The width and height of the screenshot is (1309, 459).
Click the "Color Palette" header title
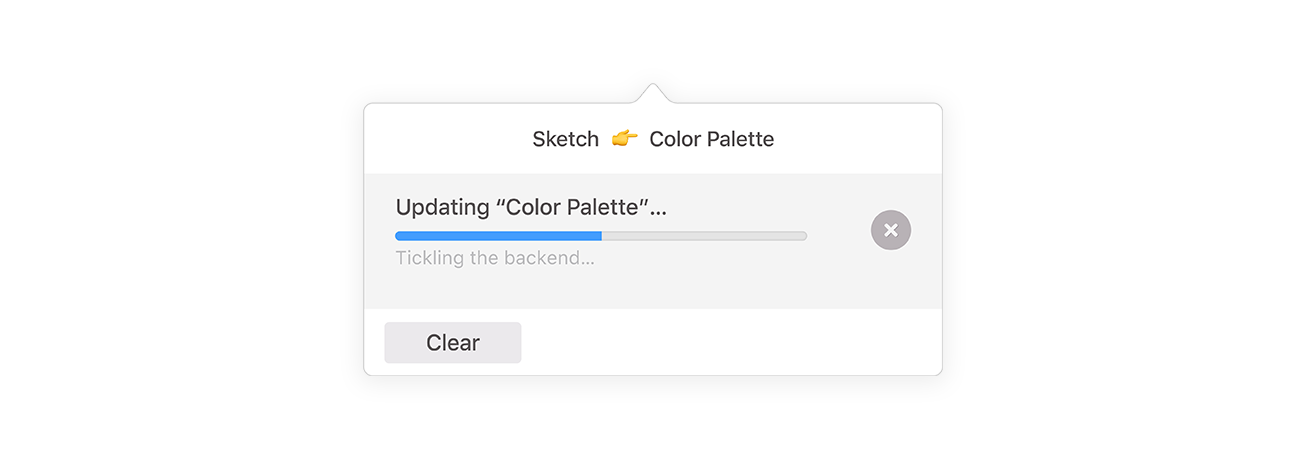click(712, 139)
